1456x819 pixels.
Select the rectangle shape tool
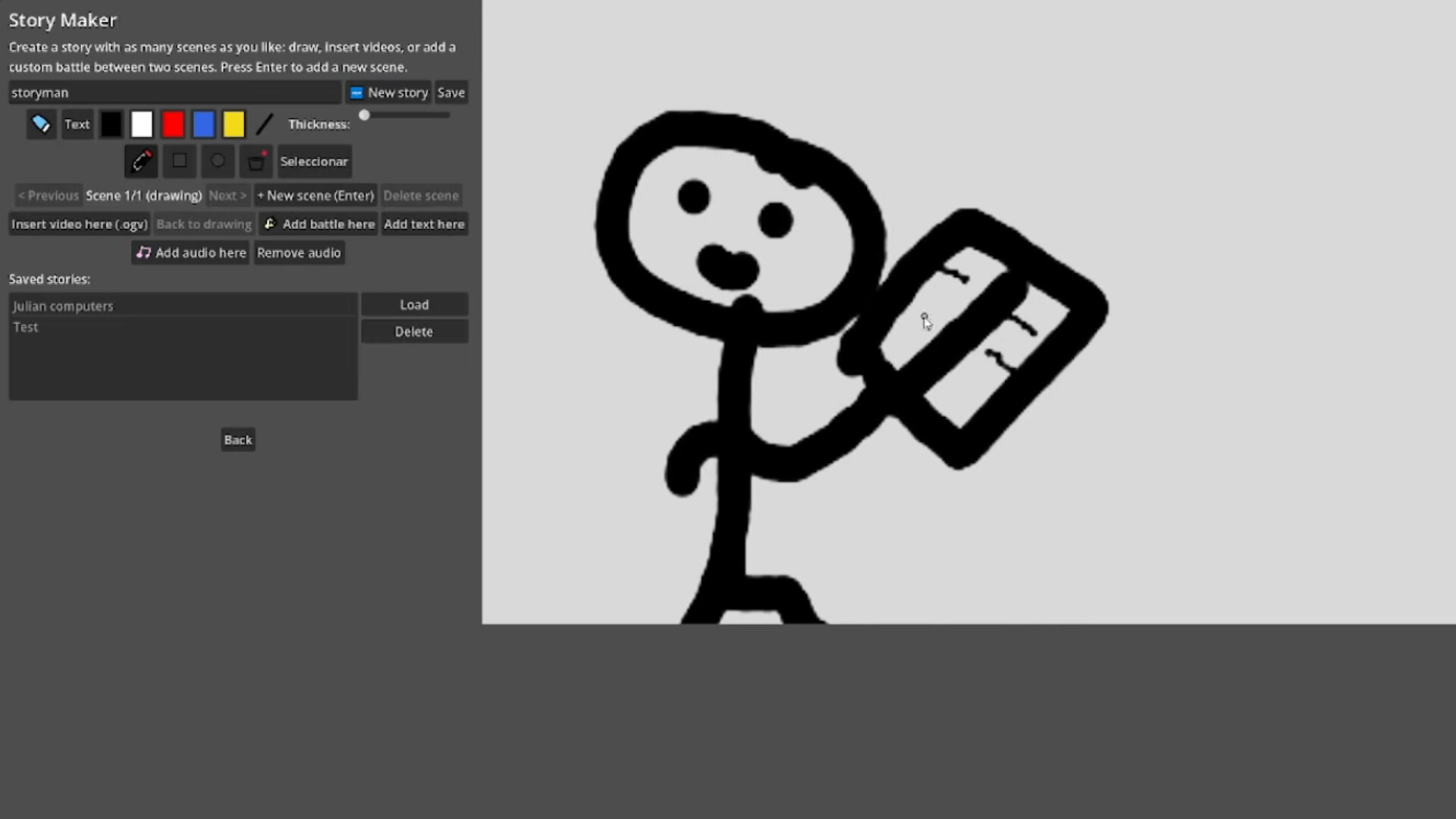tap(180, 162)
